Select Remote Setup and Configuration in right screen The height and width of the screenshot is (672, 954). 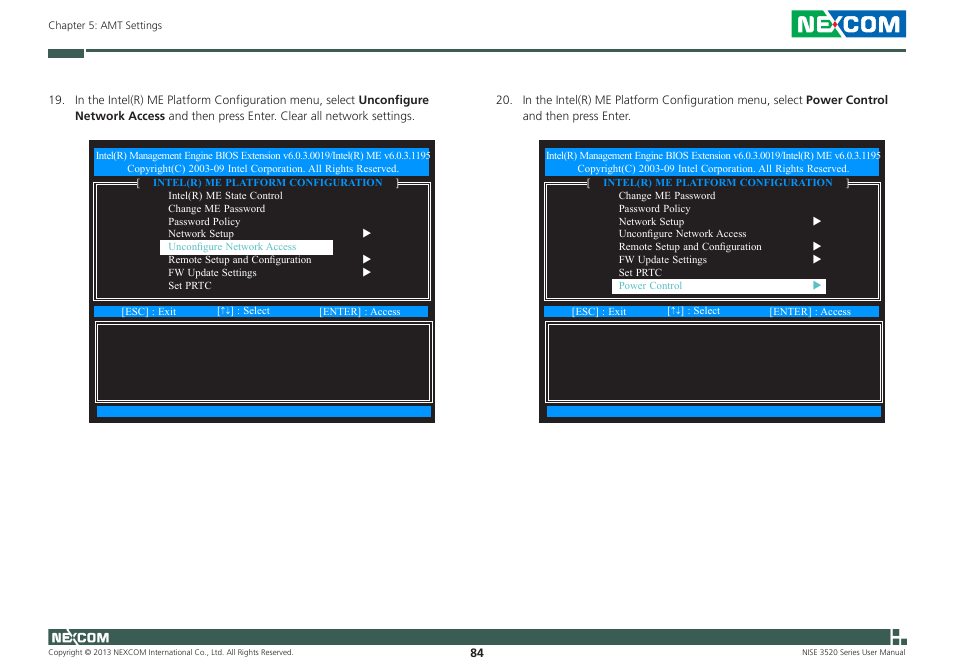coord(690,247)
